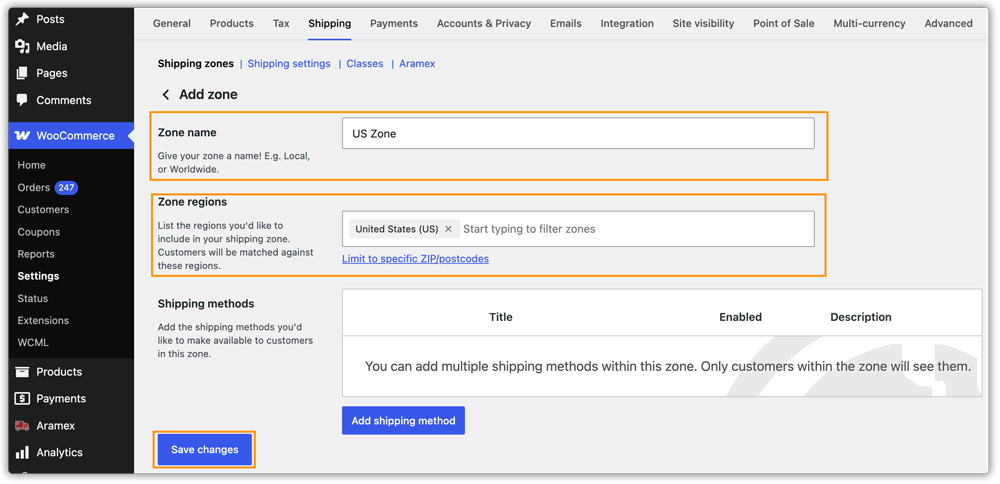
Task: Click the Comments bubble icon
Action: [22, 99]
